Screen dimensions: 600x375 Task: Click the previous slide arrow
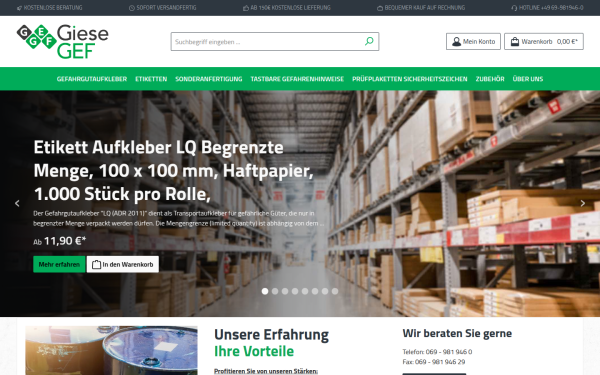pos(17,203)
